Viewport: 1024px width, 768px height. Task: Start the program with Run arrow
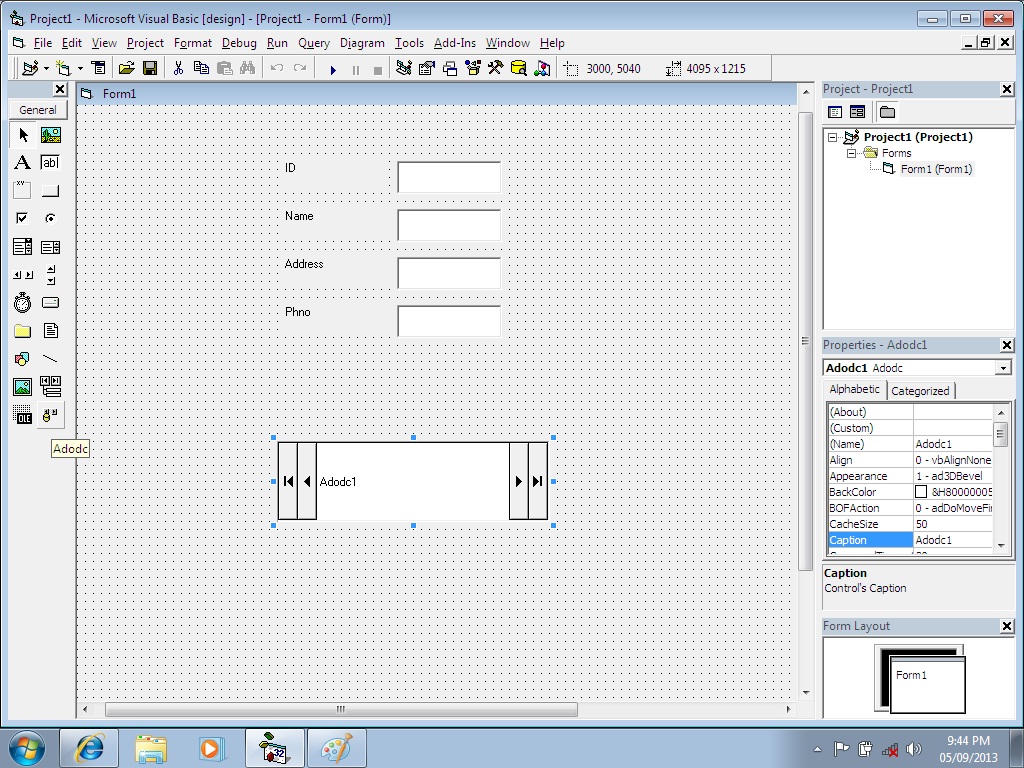point(333,69)
